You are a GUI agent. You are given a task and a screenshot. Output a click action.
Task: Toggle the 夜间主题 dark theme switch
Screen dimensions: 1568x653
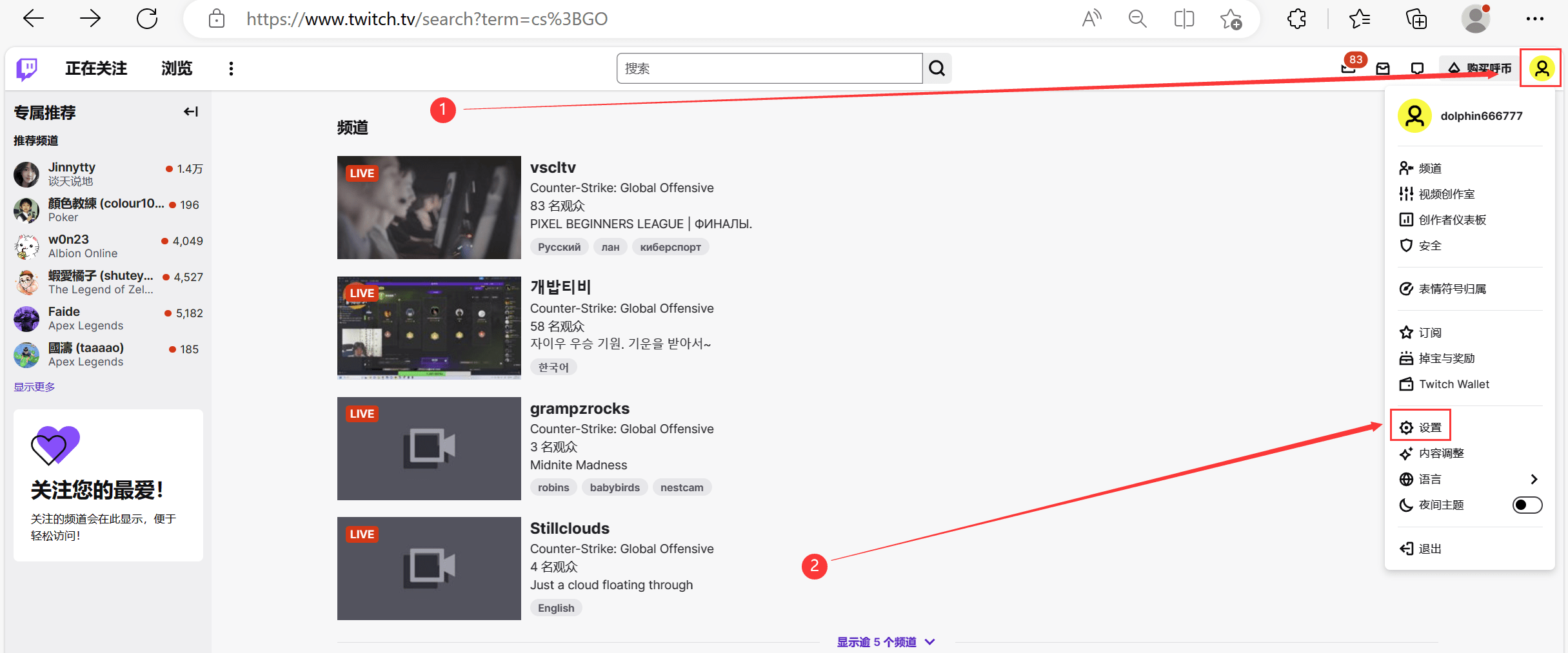(x=1527, y=505)
